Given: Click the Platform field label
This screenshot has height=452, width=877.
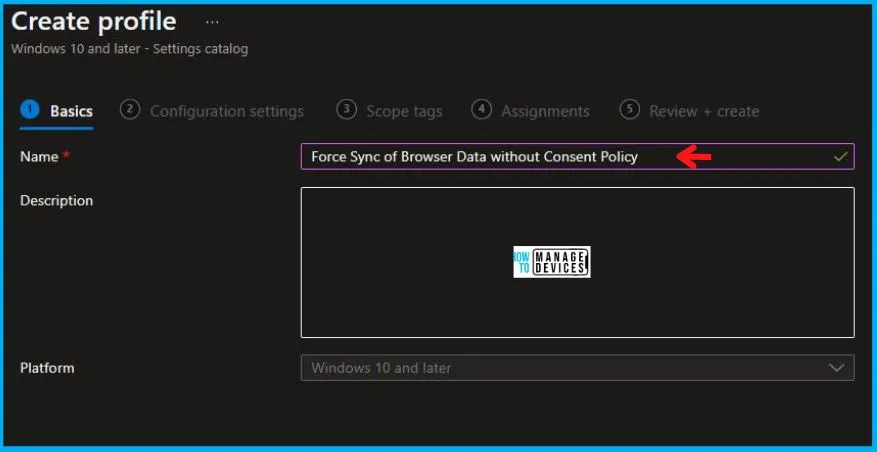Looking at the screenshot, I should pyautogui.click(x=47, y=368).
